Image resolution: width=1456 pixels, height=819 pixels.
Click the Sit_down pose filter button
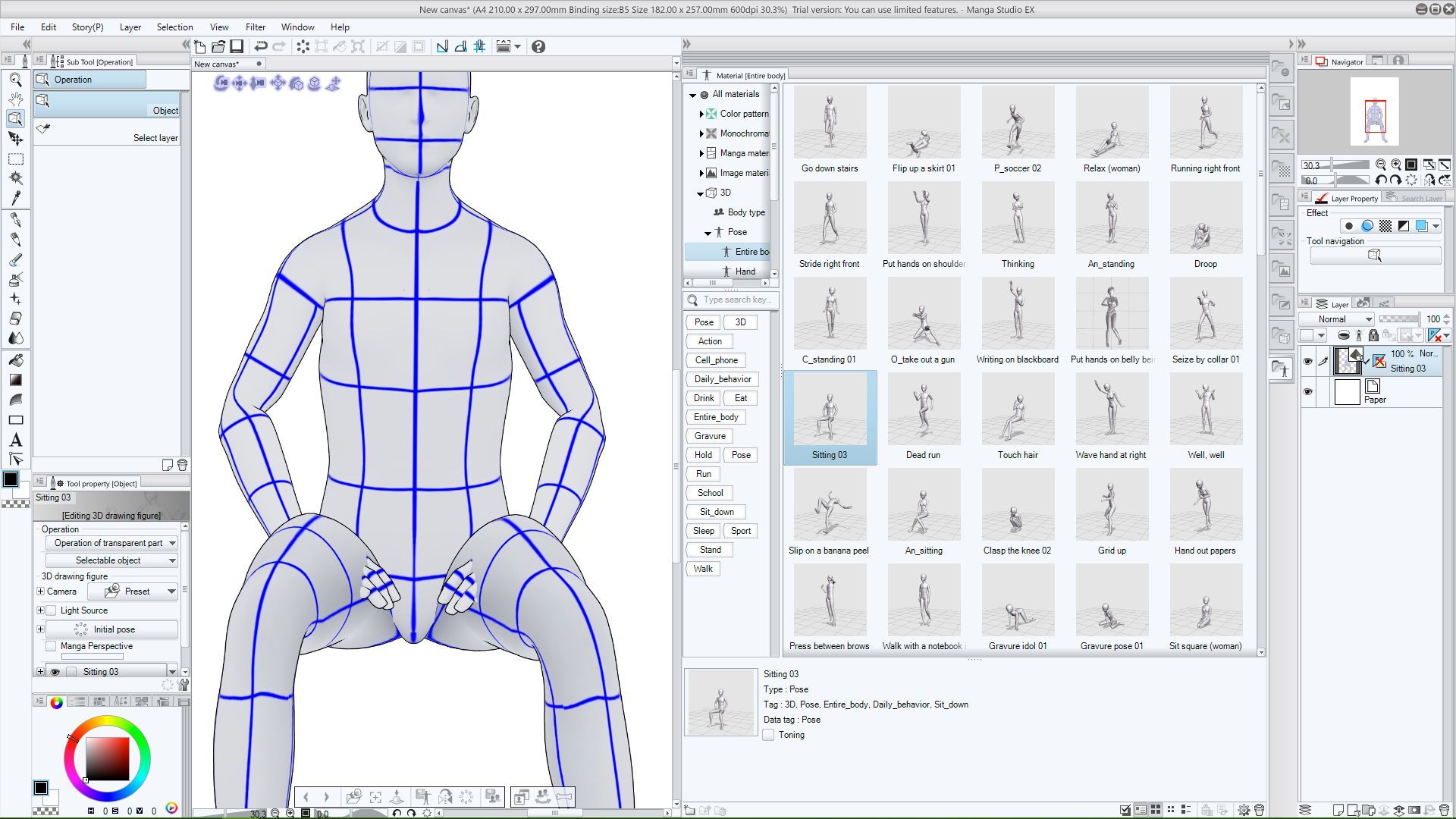pyautogui.click(x=716, y=511)
